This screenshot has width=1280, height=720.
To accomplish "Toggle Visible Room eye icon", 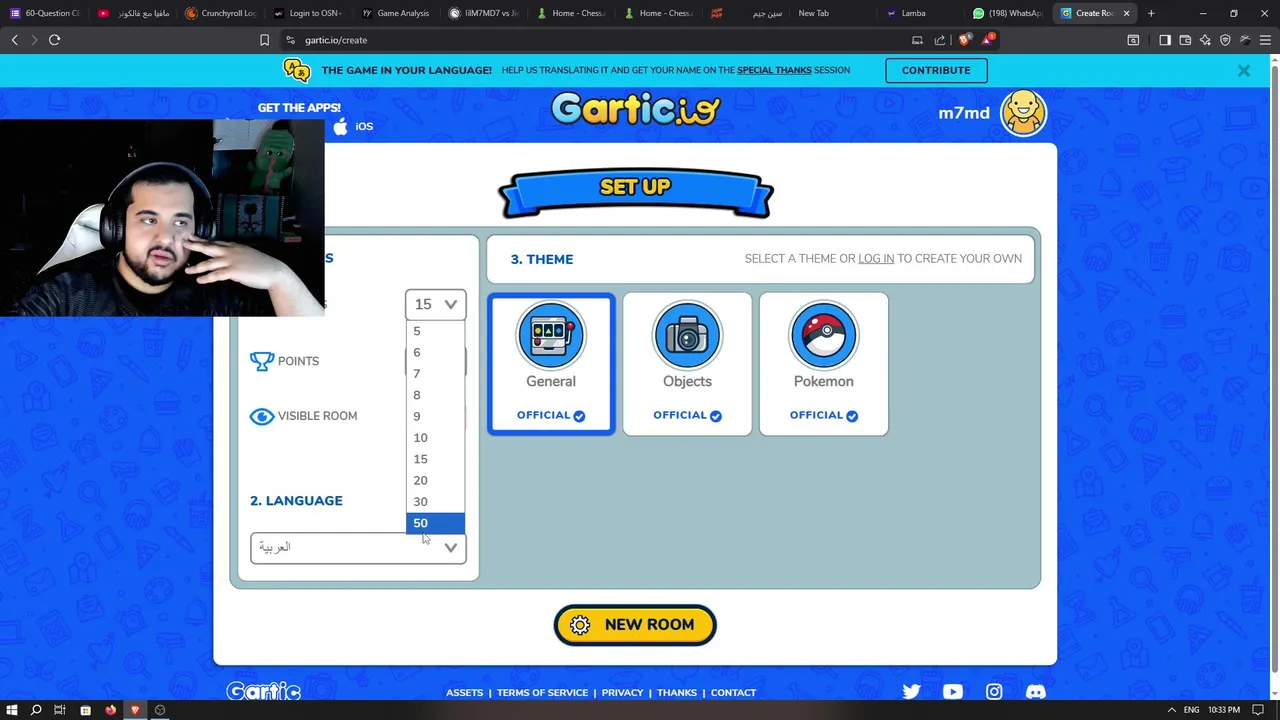I will (x=261, y=416).
